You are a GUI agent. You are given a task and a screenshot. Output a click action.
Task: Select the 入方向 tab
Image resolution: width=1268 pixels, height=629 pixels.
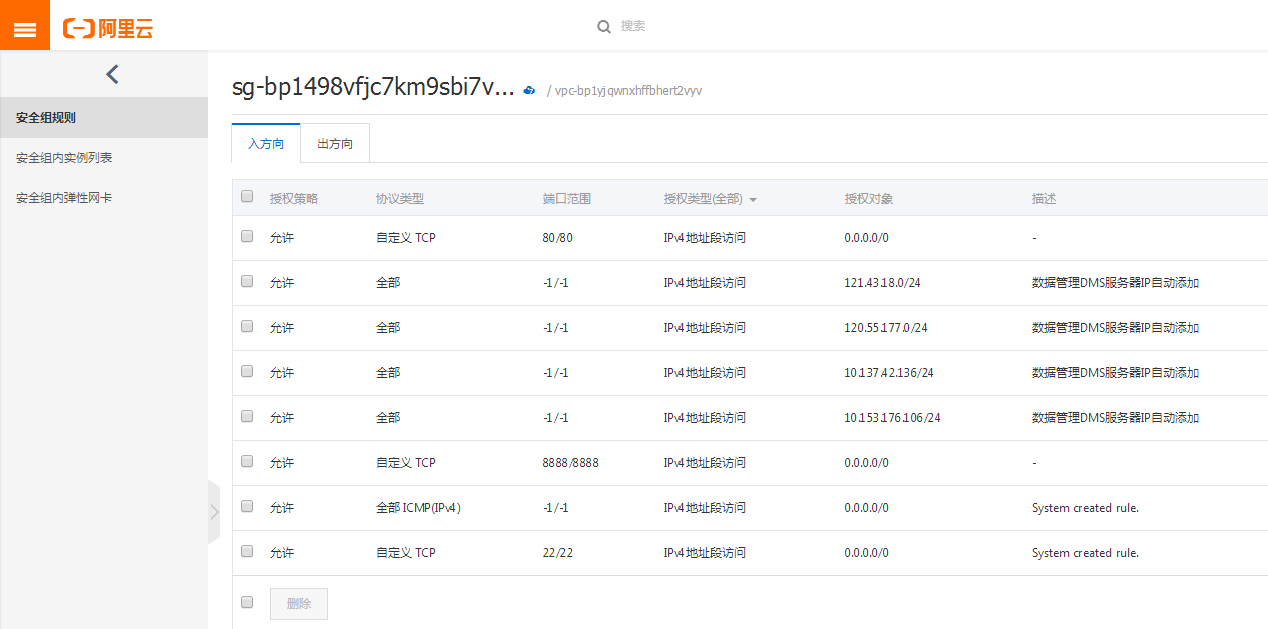tap(266, 144)
